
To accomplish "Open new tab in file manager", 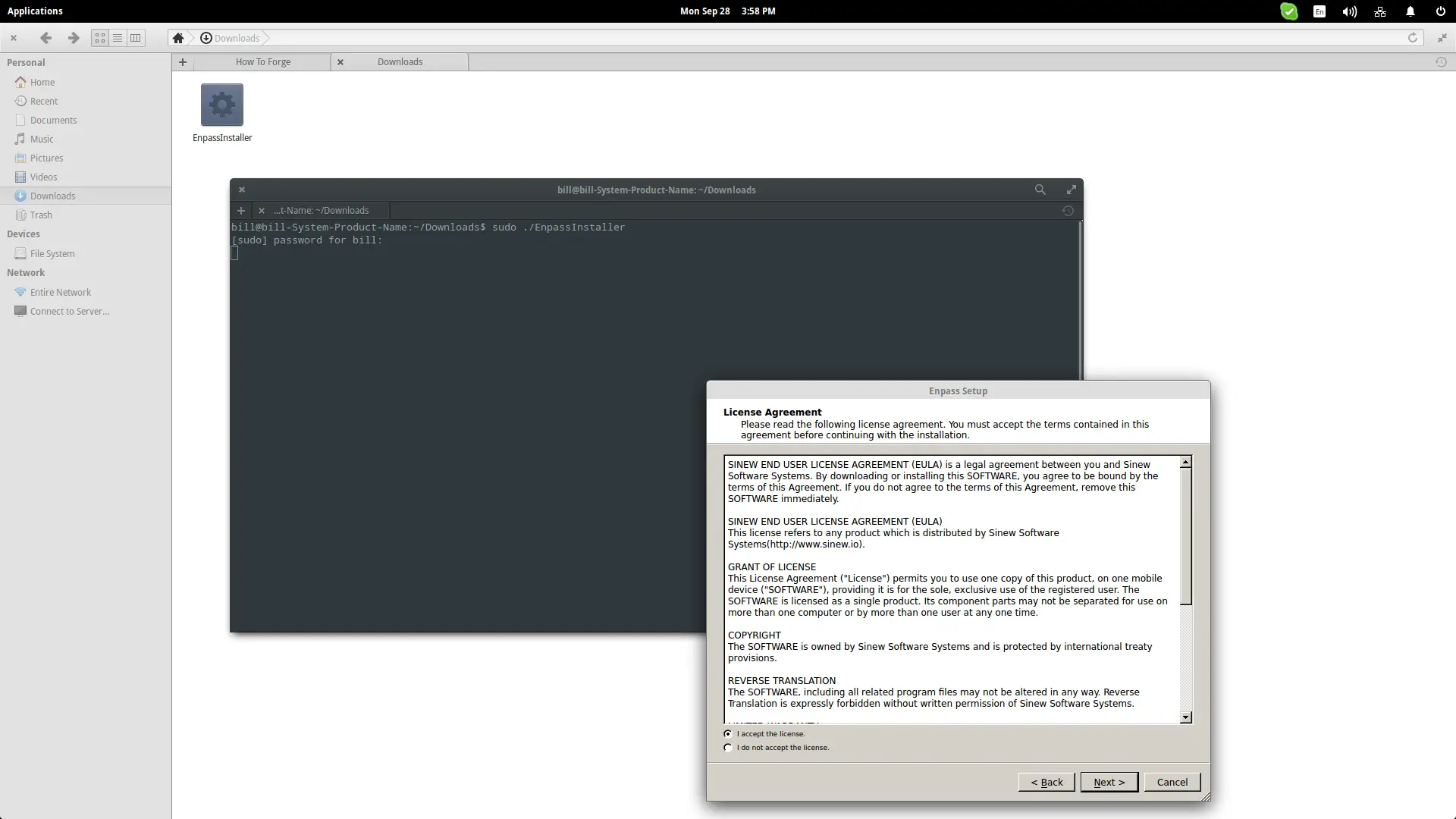I will click(x=183, y=62).
